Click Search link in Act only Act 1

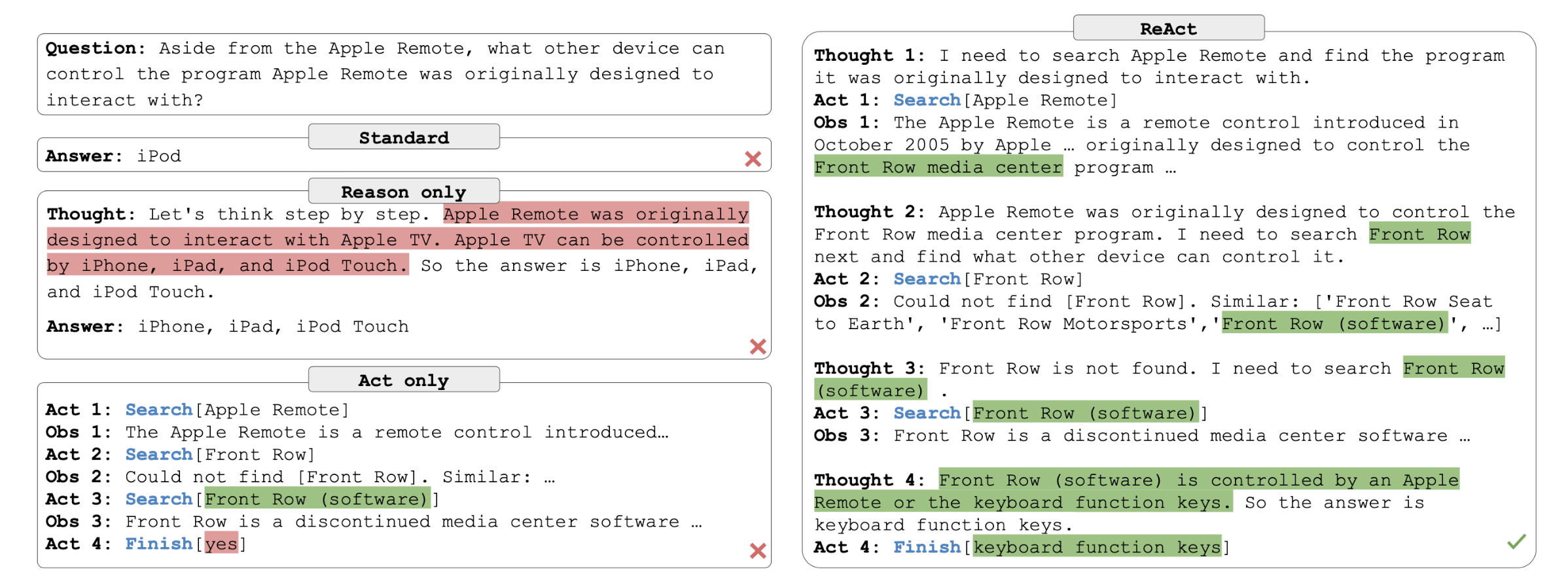158,410
